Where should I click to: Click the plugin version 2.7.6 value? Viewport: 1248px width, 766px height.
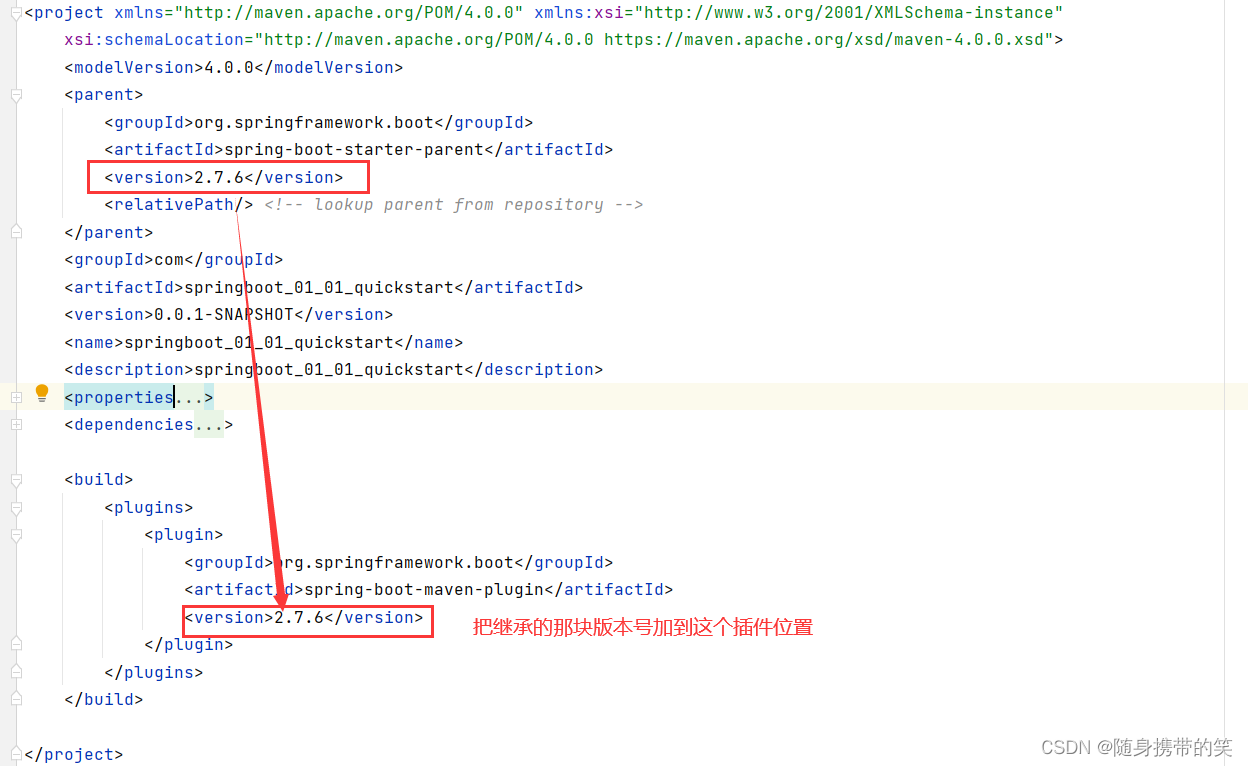[x=299, y=617]
